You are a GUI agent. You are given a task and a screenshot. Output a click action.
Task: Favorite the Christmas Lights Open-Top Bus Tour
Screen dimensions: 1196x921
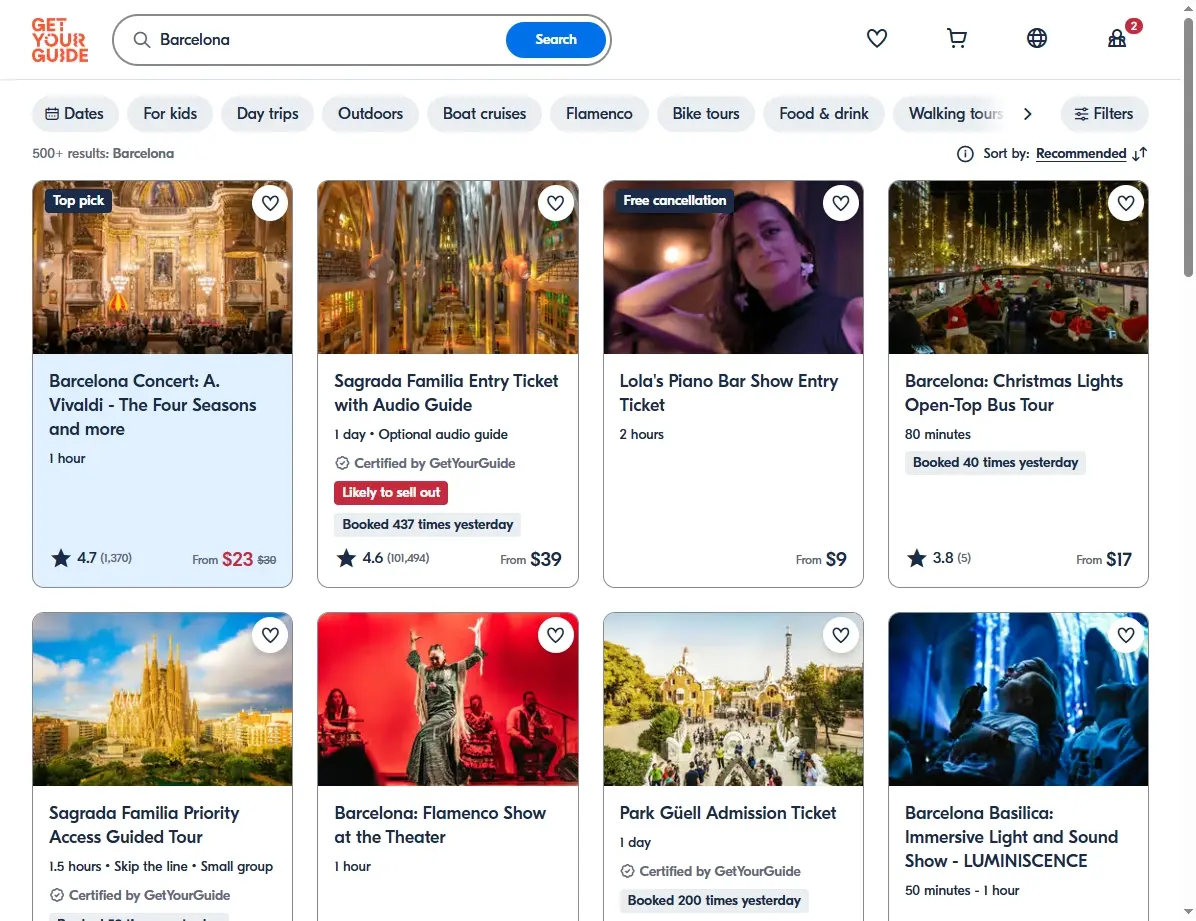(x=1126, y=203)
